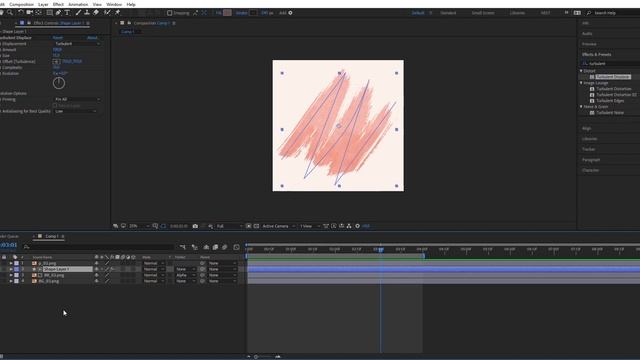The width and height of the screenshot is (640, 360).
Task: Open the Animation menu
Action: tap(78, 4)
